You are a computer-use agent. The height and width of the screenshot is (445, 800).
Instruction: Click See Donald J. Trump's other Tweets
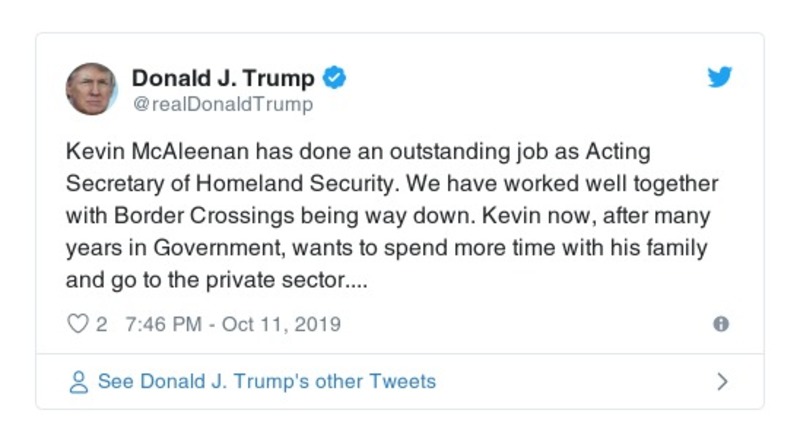coord(266,382)
